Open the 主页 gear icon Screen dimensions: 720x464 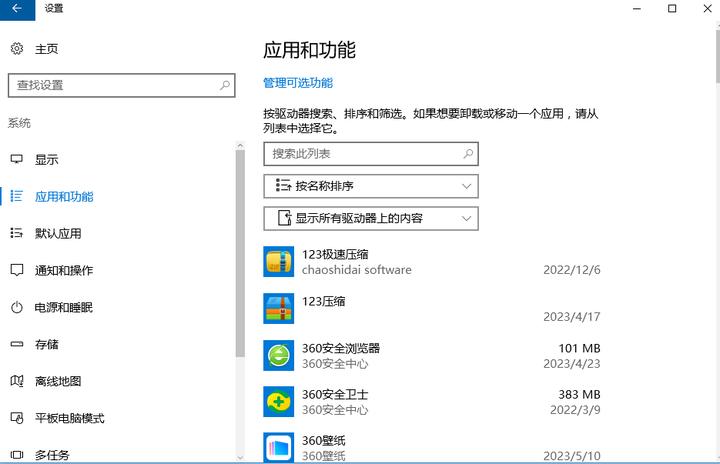click(17, 48)
